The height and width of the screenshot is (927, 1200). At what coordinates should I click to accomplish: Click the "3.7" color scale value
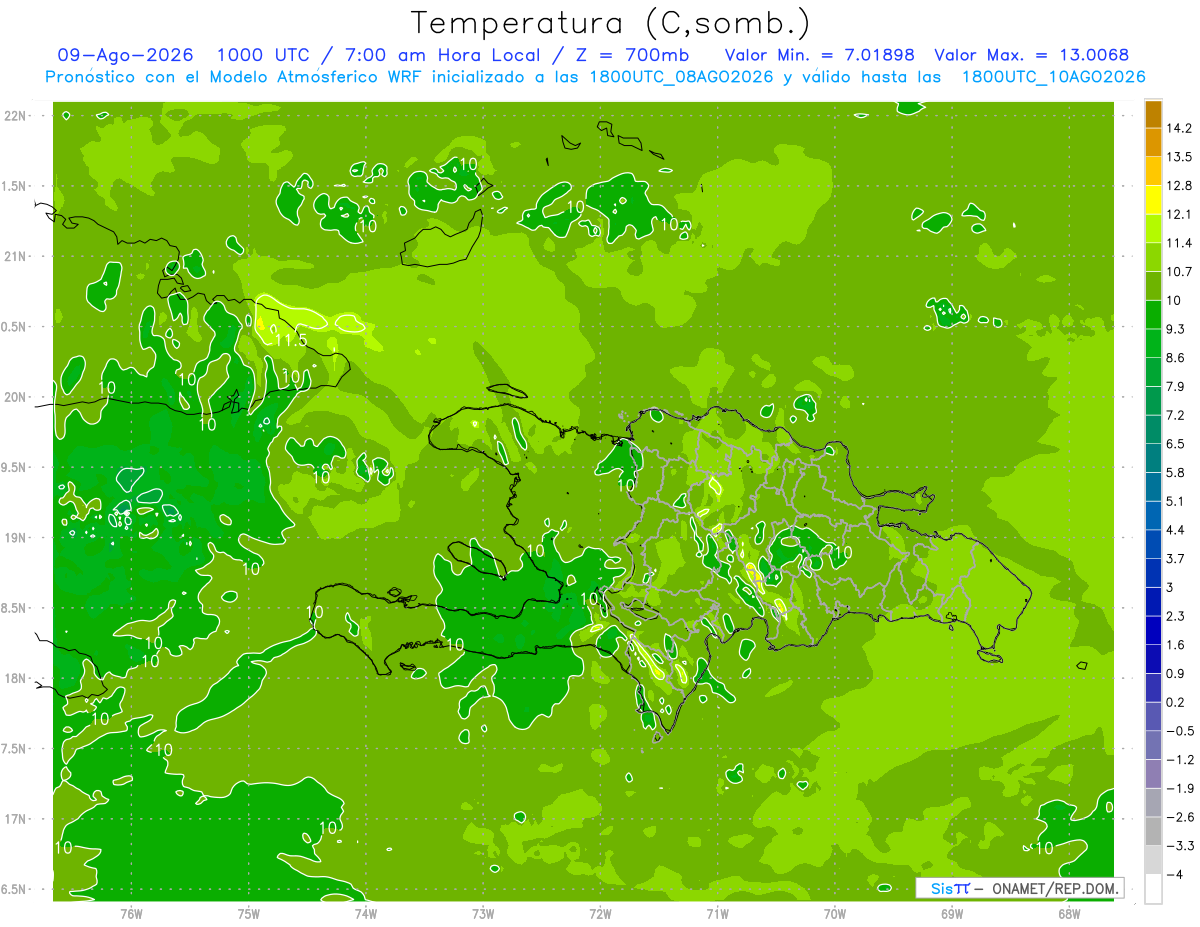pyautogui.click(x=1176, y=558)
